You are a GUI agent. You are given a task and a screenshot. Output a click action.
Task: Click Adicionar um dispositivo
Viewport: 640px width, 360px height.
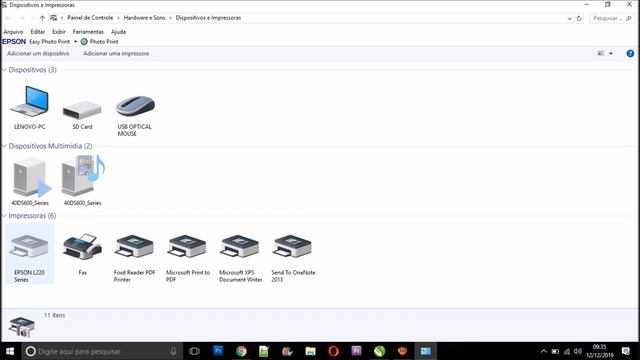tap(38, 53)
